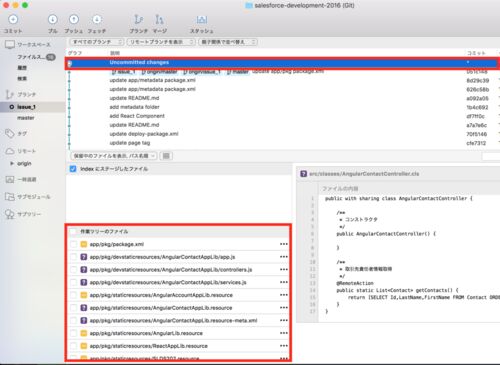The width and height of the screenshot is (500, 365).
Task: Click the Stash (スタッシュ) toolbar icon
Action: pos(202,20)
